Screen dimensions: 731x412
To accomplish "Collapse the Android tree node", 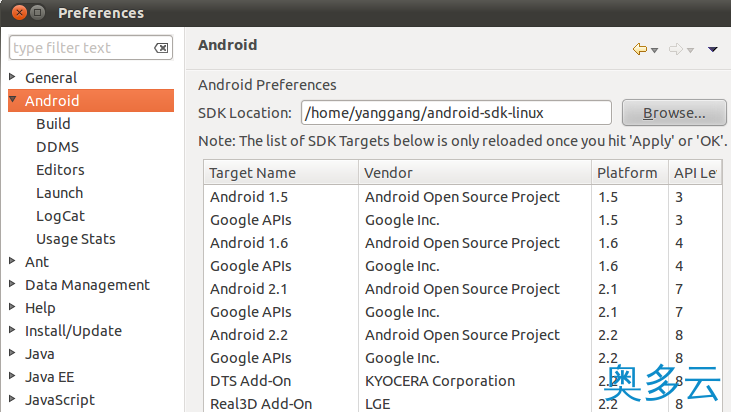I will point(13,100).
